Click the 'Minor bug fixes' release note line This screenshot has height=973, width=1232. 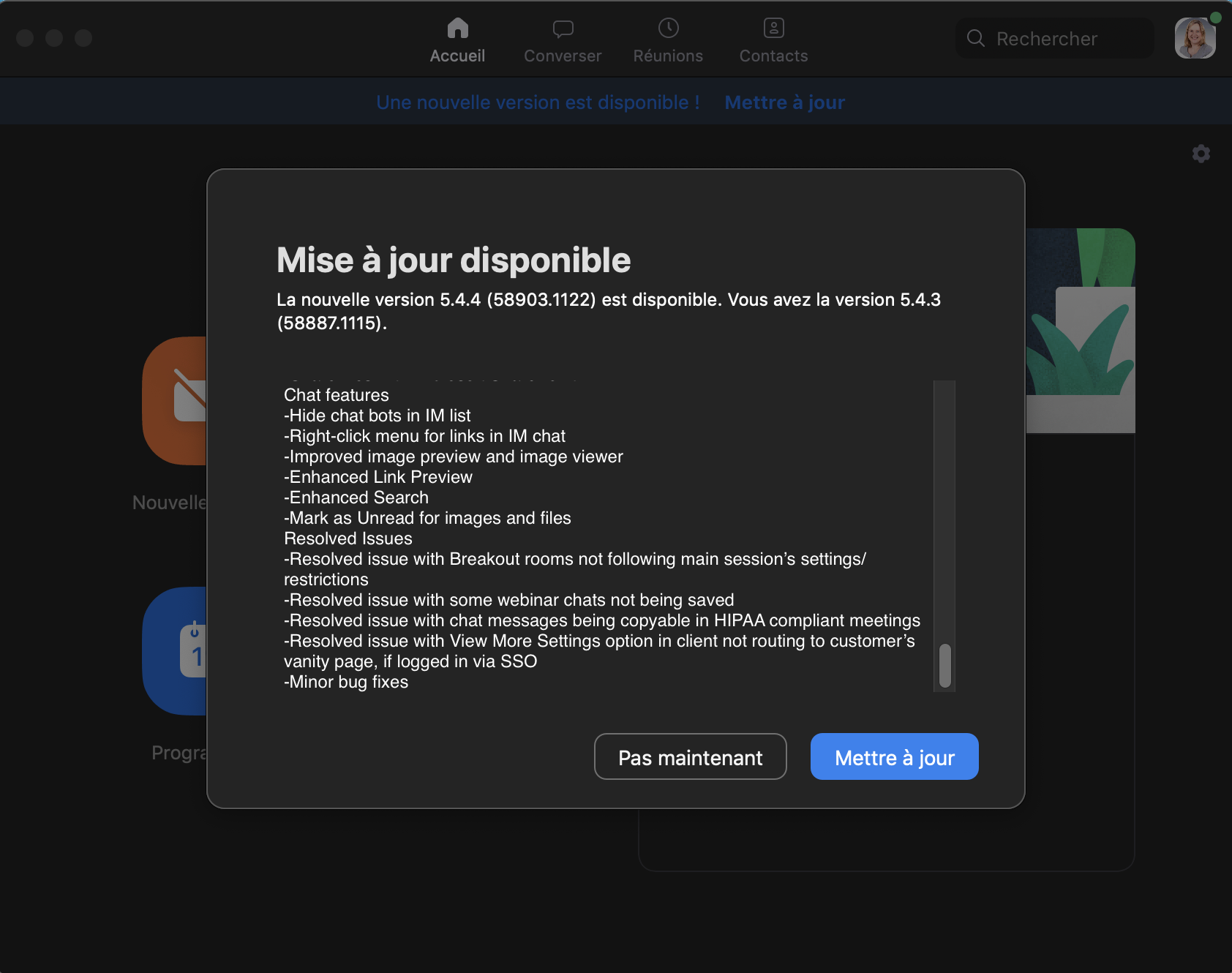pyautogui.click(x=346, y=682)
